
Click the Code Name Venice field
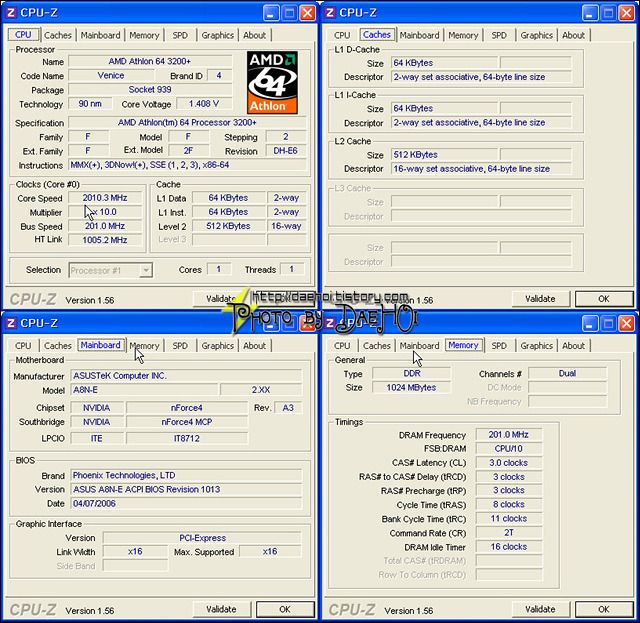tap(111, 76)
